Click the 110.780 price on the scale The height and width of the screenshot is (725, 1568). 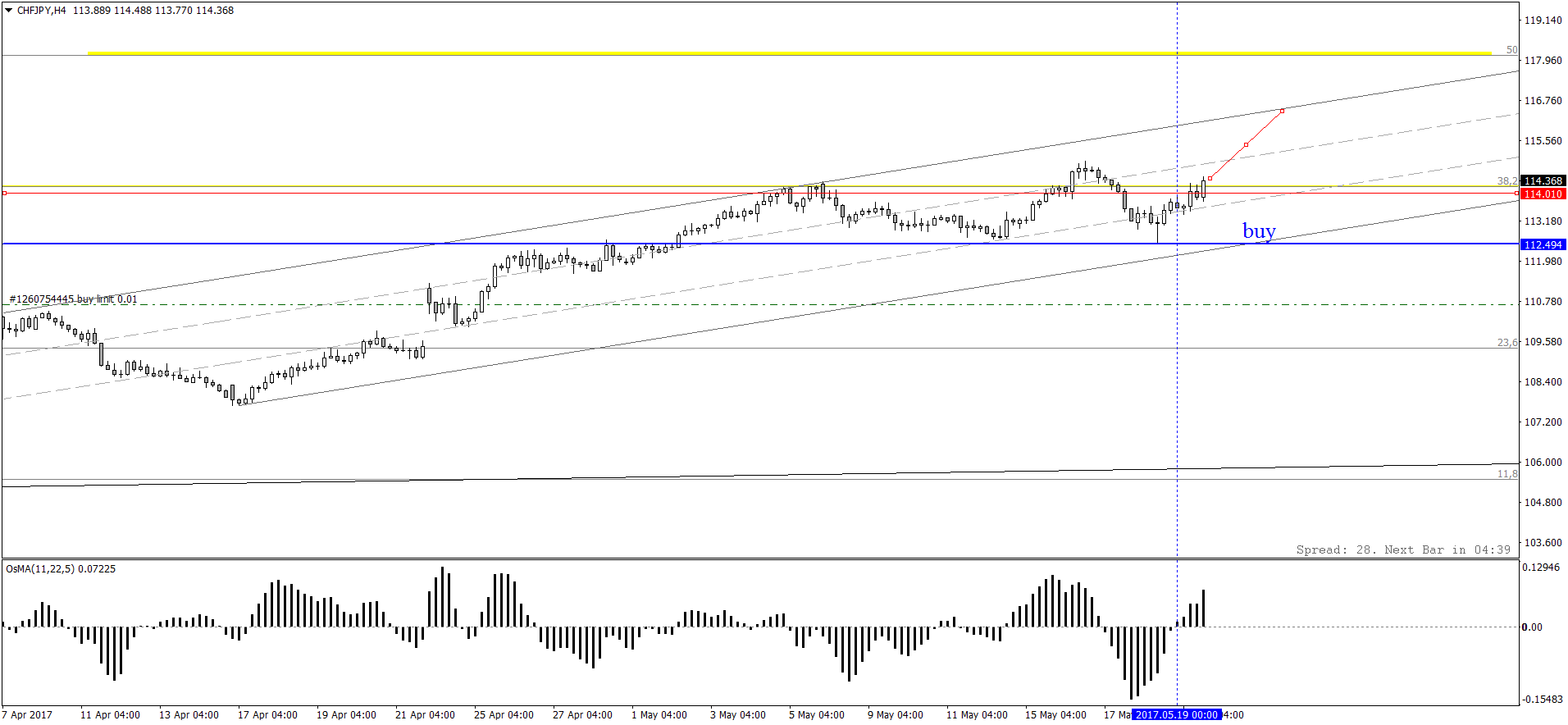point(1543,301)
